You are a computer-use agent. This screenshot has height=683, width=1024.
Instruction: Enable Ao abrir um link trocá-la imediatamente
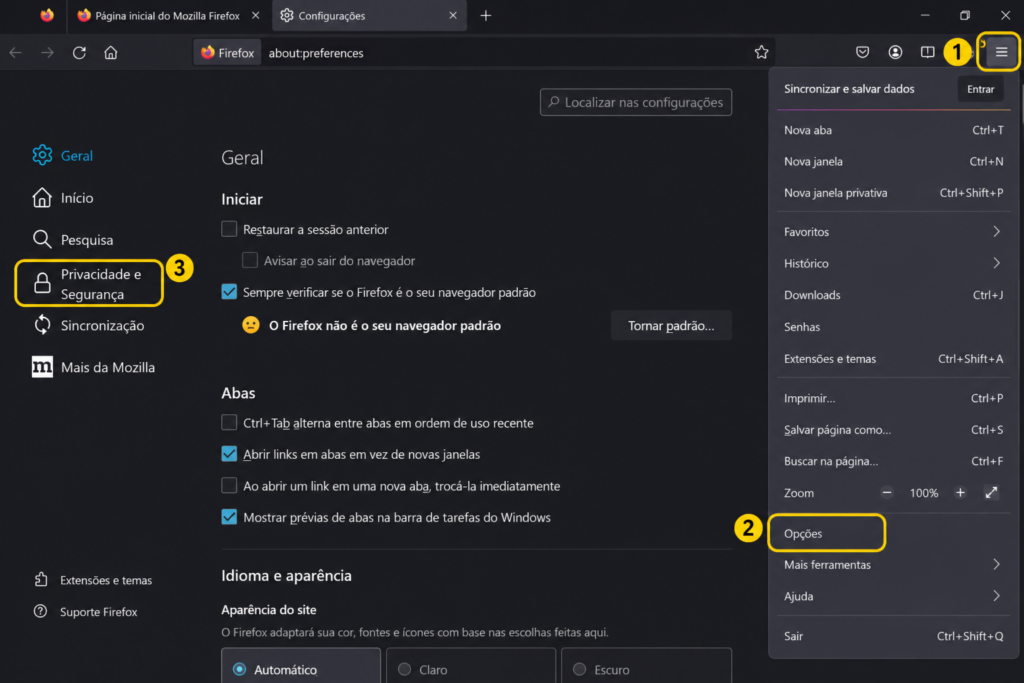click(x=229, y=485)
